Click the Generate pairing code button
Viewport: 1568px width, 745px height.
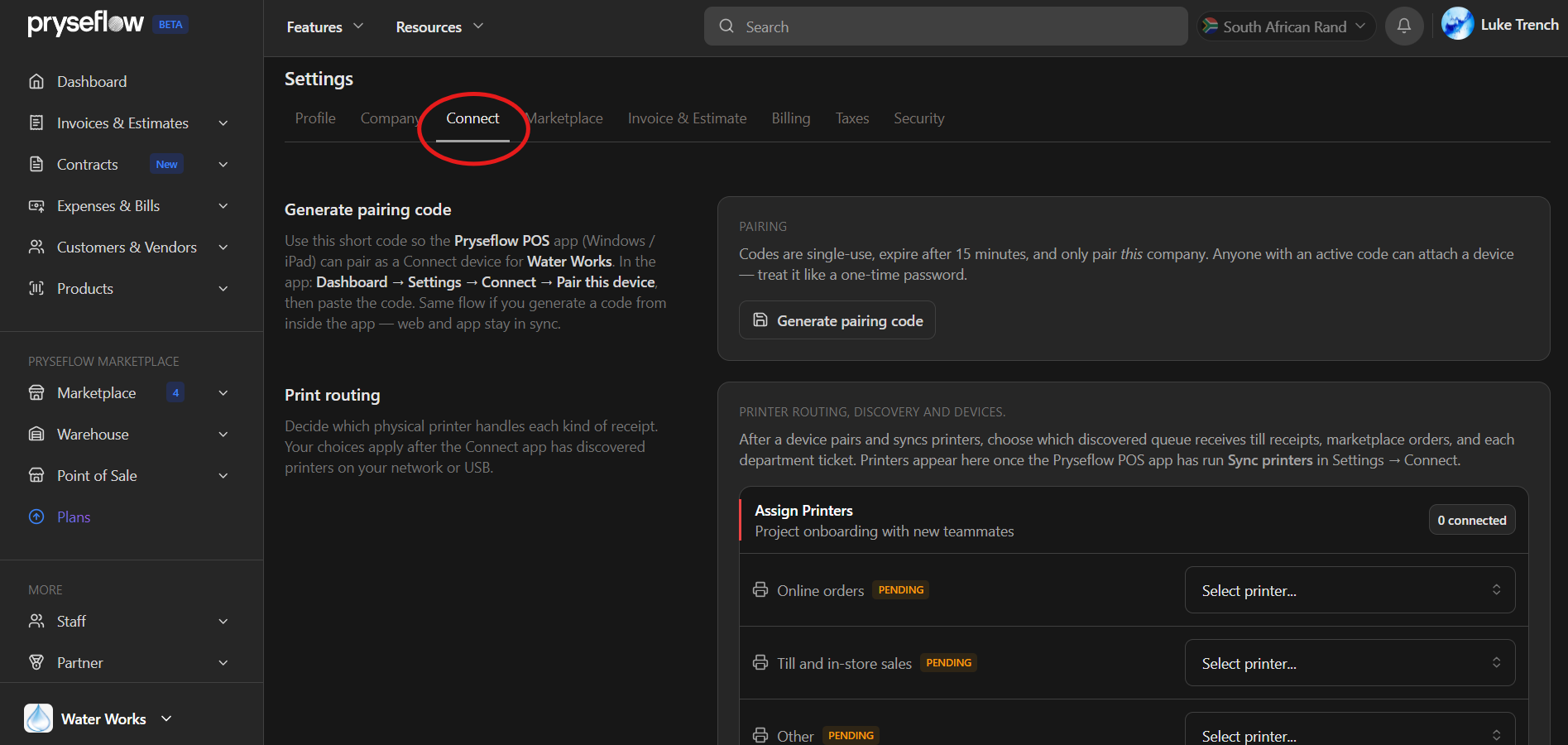(837, 320)
